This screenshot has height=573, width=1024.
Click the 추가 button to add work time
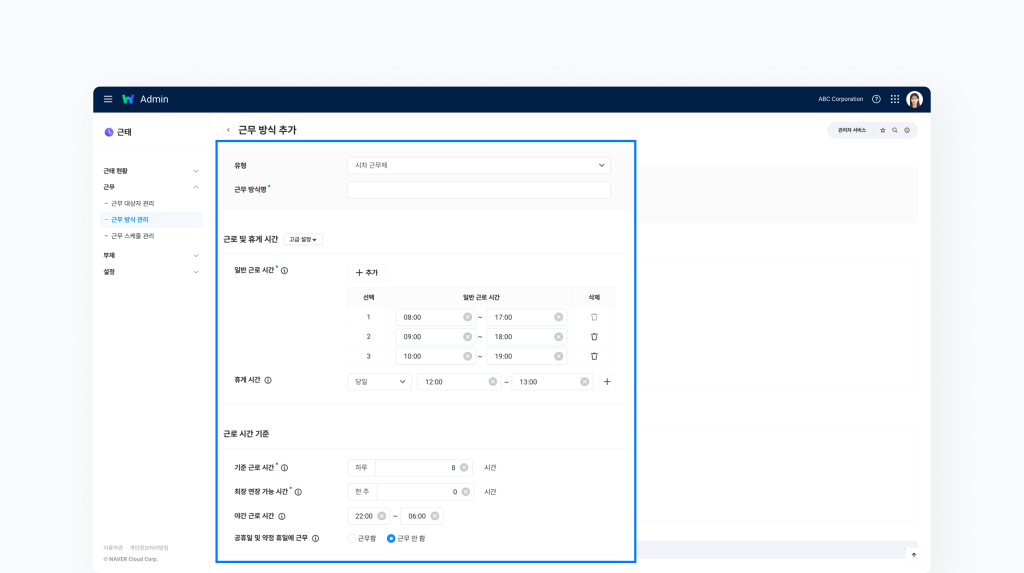(366, 272)
